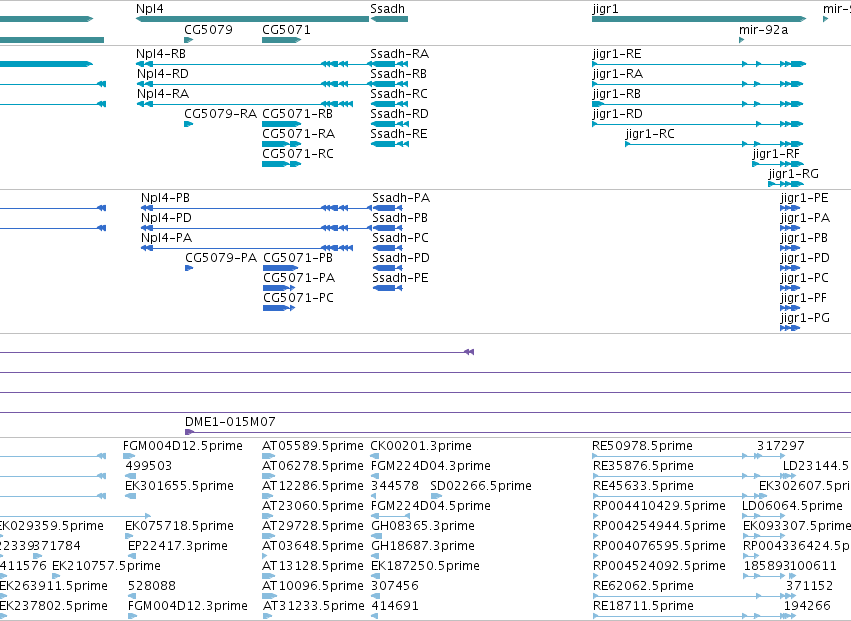This screenshot has width=851, height=621.
Task: Select the Npl4-RA transcript label
Action: tap(163, 94)
